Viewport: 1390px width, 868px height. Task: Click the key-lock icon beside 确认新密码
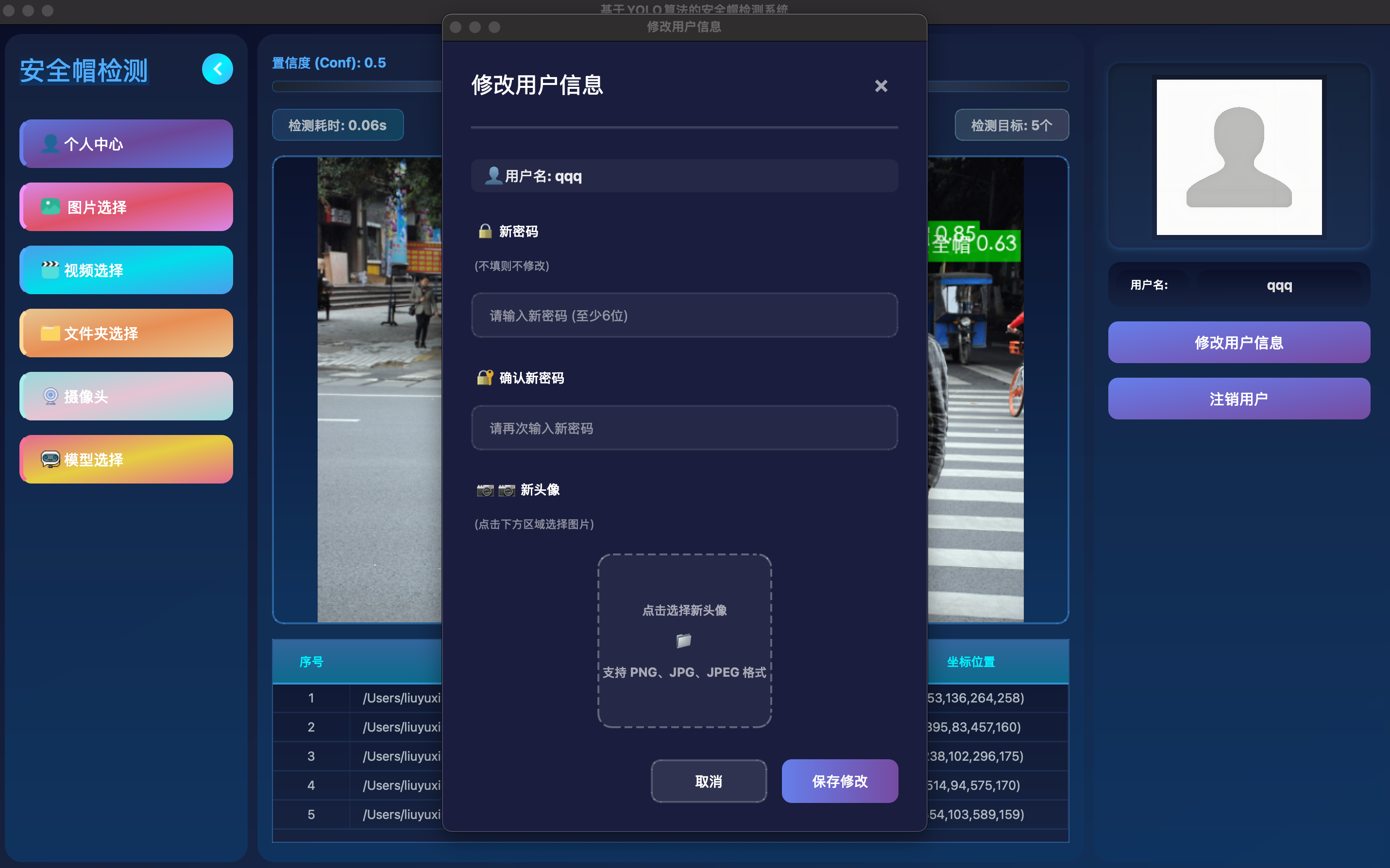[x=485, y=378]
